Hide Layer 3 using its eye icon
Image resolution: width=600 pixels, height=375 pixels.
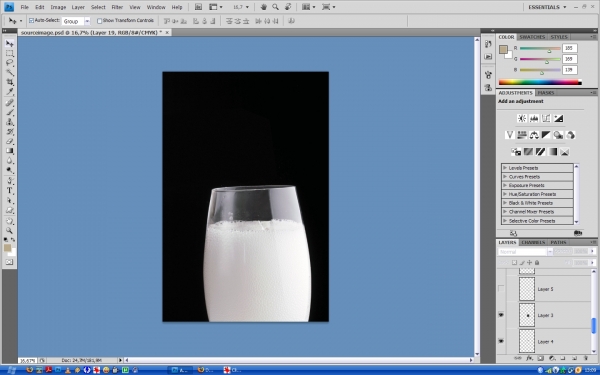coord(501,315)
